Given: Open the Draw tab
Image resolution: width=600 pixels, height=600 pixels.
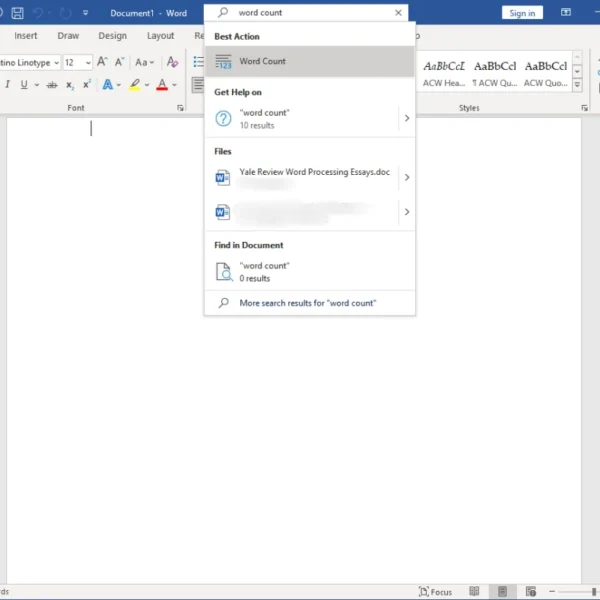Looking at the screenshot, I should [68, 36].
